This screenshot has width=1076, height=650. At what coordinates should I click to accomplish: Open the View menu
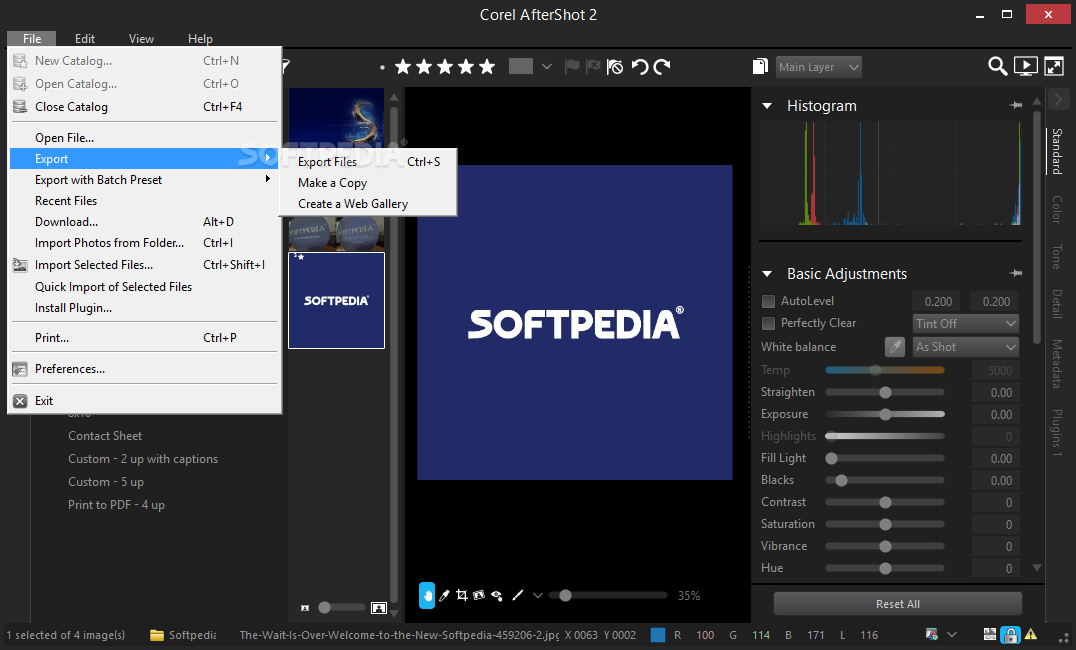click(x=141, y=39)
